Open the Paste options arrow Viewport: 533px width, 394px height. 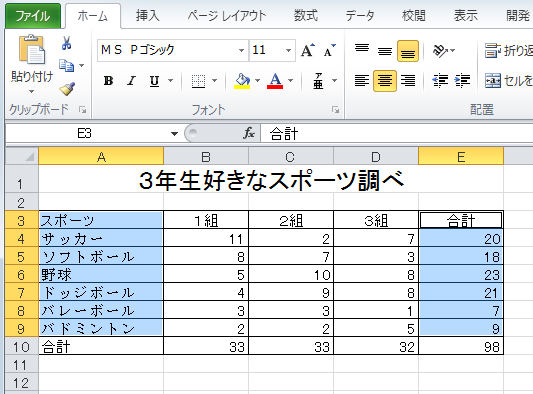pyautogui.click(x=31, y=91)
